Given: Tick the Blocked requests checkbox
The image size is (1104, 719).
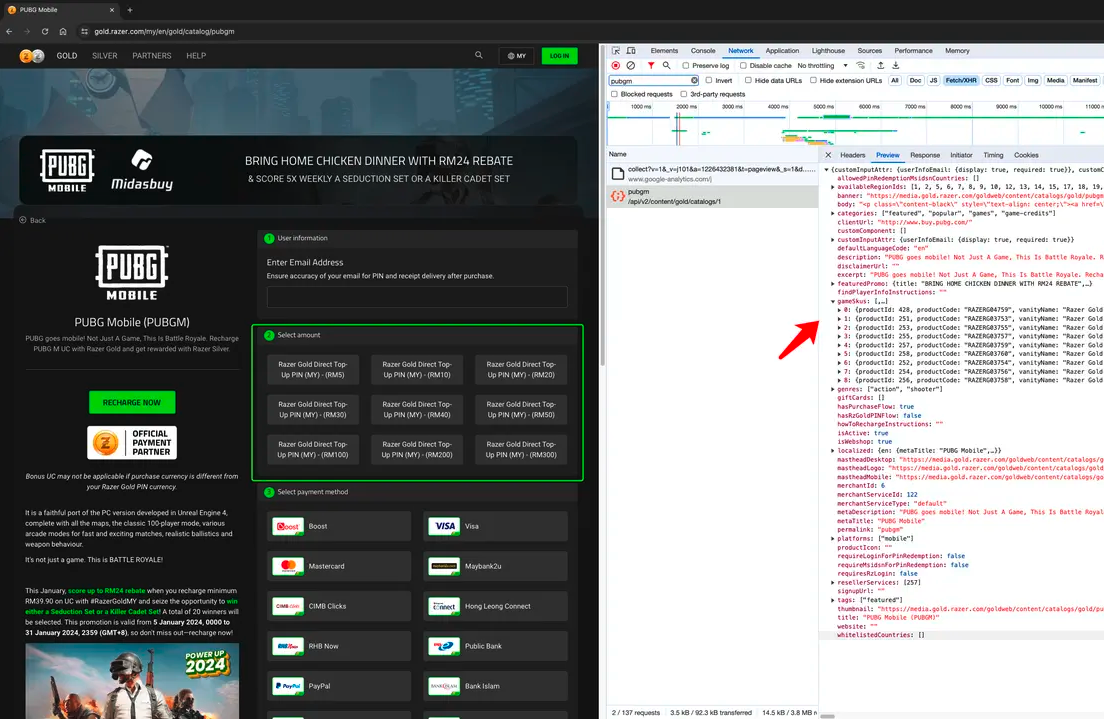Looking at the screenshot, I should [614, 94].
